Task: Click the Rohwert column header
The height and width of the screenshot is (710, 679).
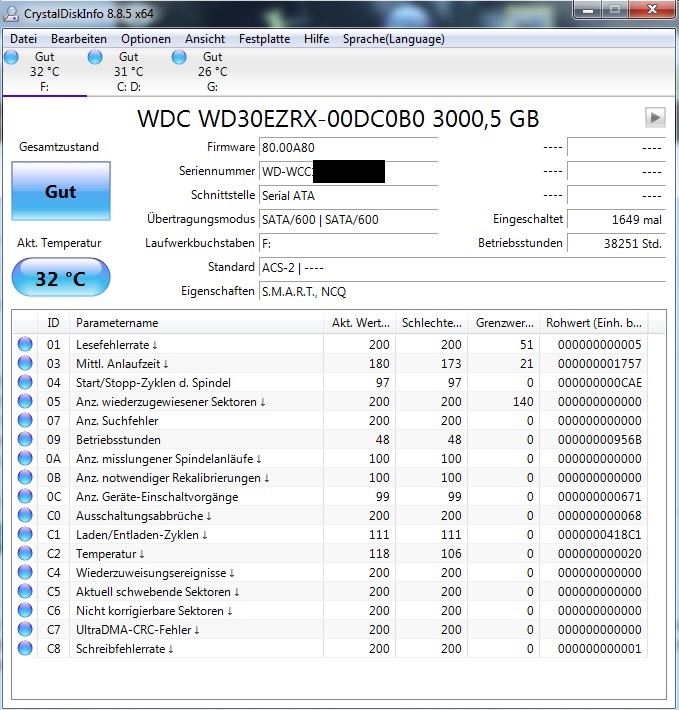Action: coord(593,323)
